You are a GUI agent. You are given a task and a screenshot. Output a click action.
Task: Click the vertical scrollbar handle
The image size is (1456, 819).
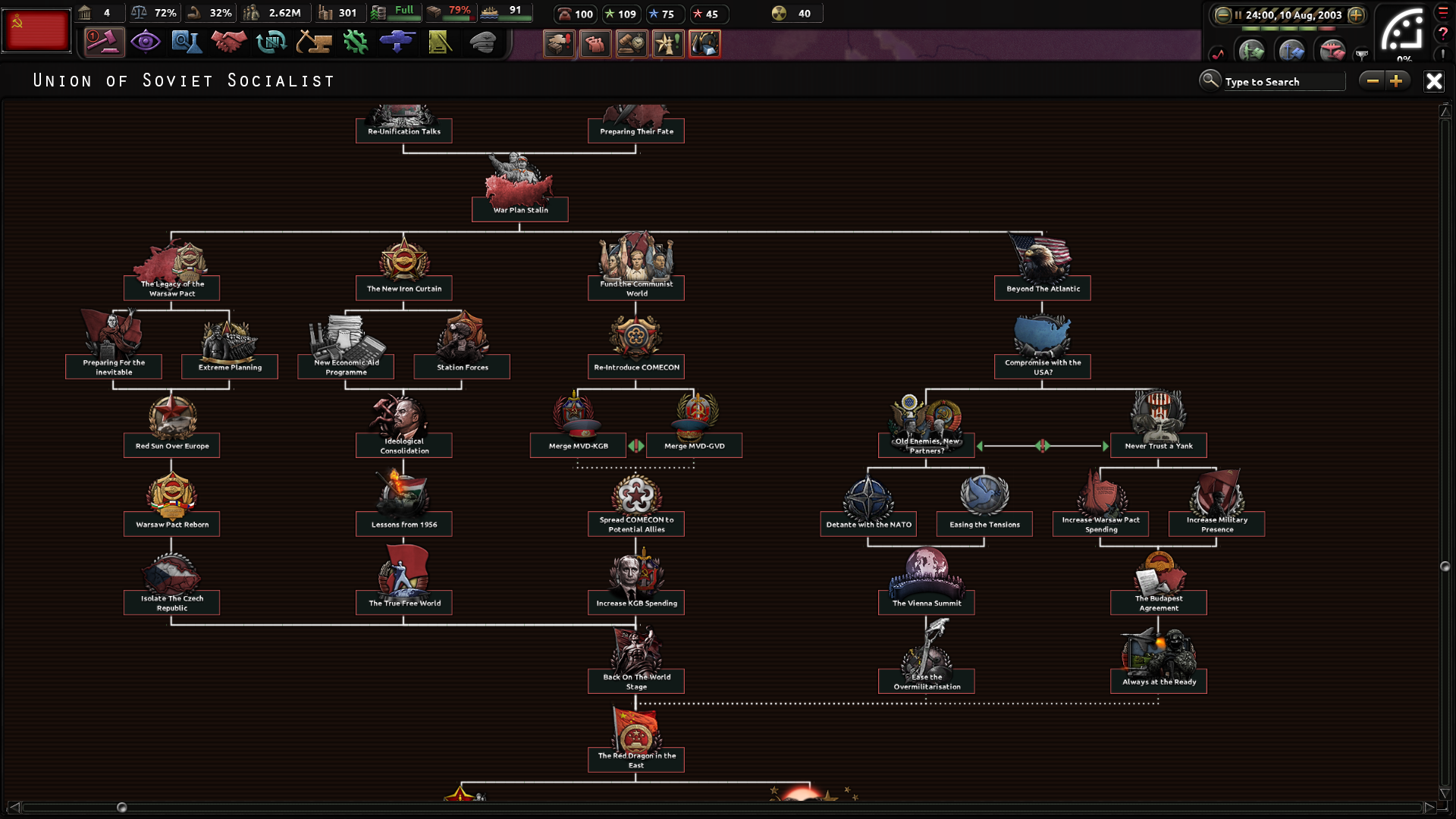tap(1445, 566)
